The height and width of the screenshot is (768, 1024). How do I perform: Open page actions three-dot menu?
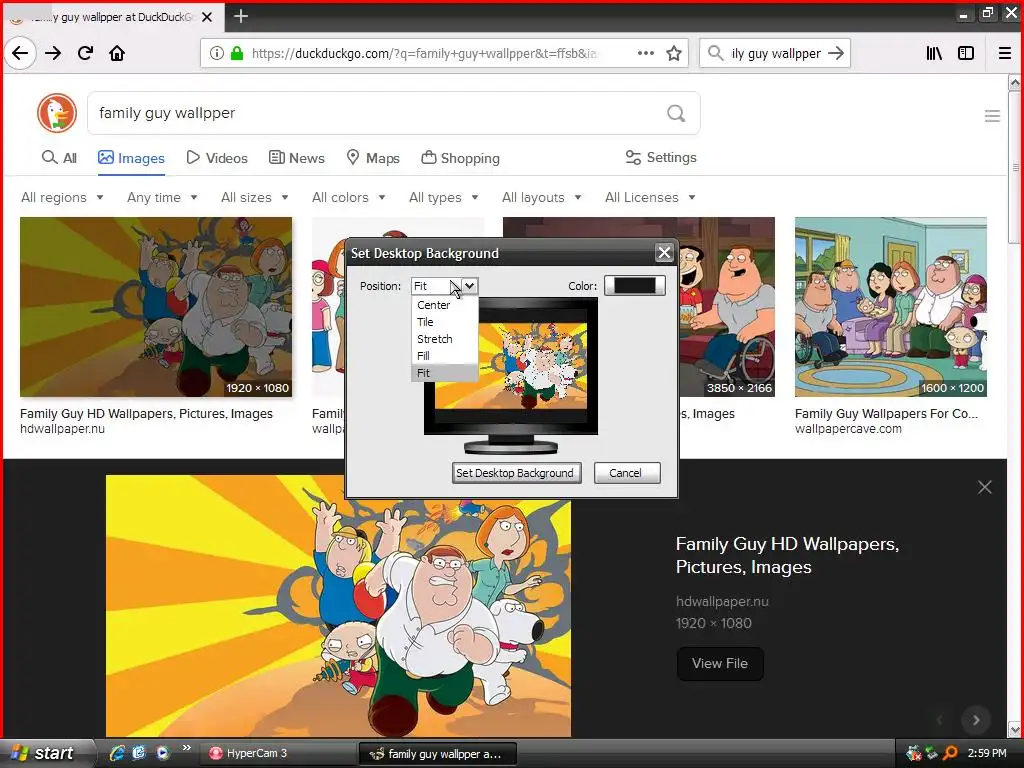tap(646, 53)
